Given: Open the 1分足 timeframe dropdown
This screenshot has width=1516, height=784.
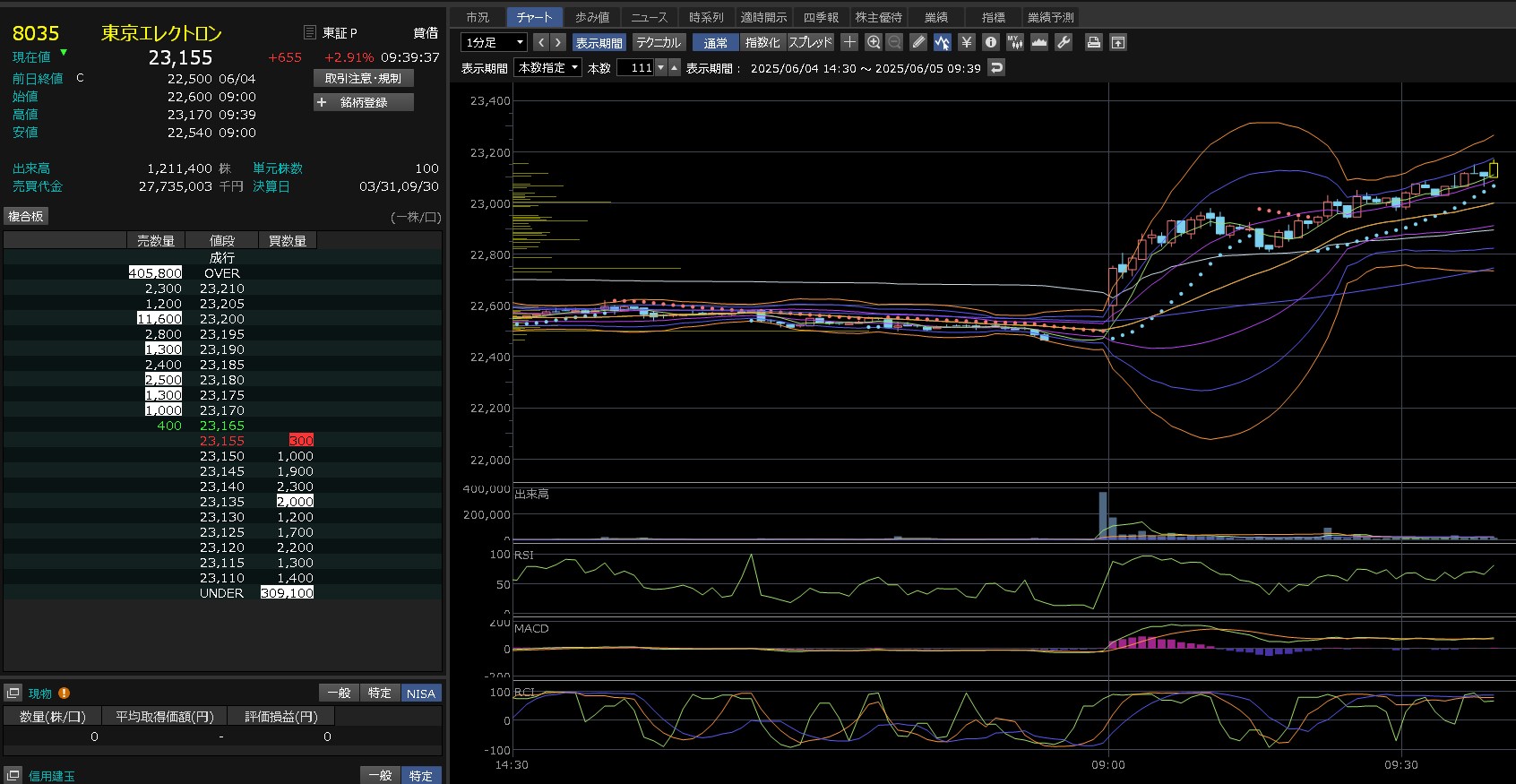Looking at the screenshot, I should point(494,42).
